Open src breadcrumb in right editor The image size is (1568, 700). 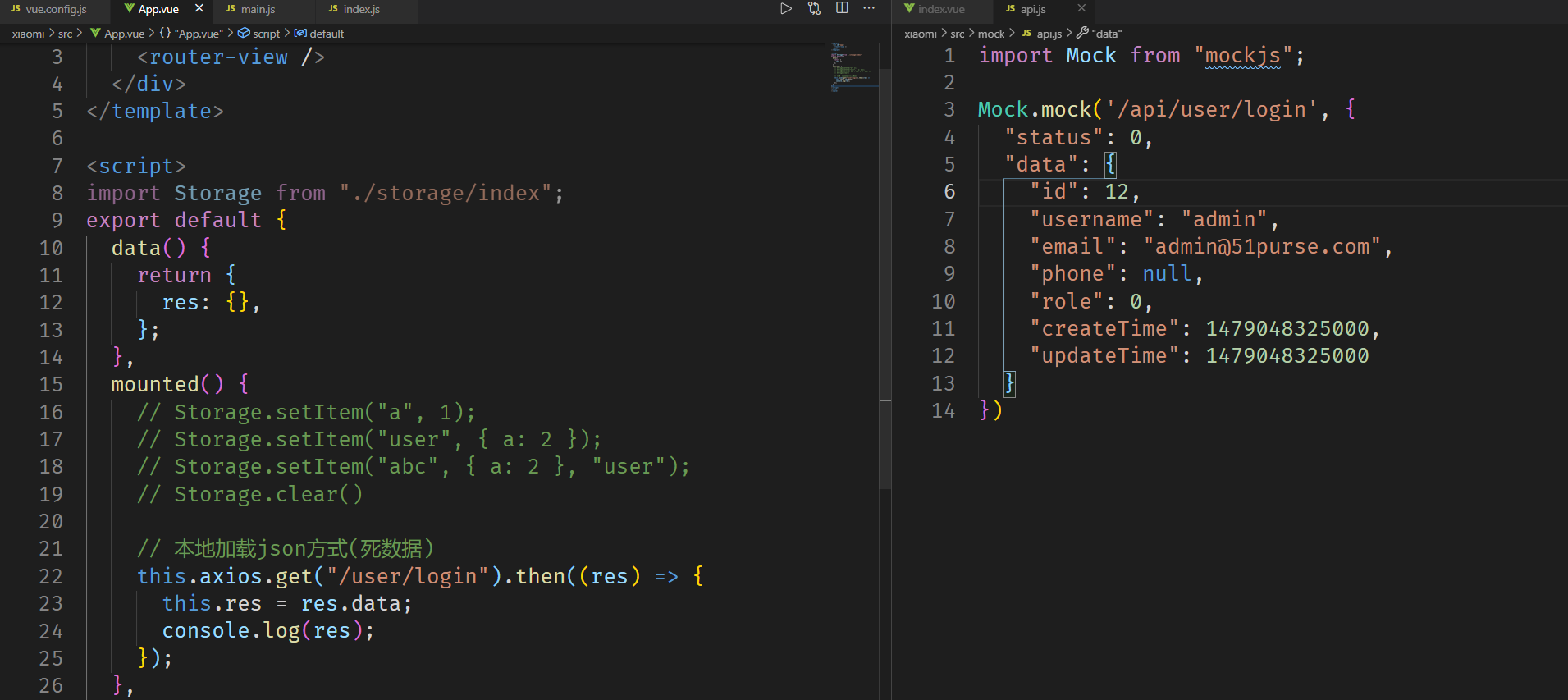pos(958,34)
